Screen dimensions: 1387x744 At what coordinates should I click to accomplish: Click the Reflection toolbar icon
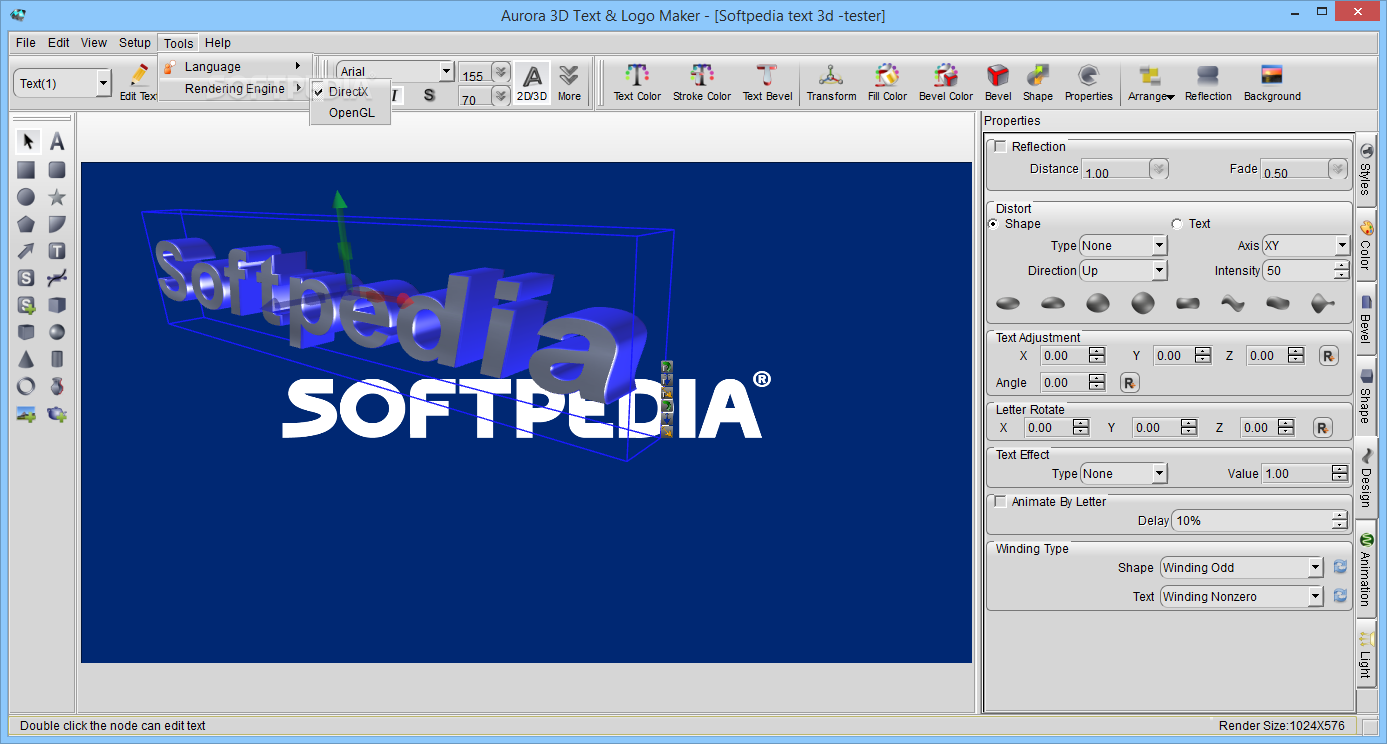[x=1208, y=82]
